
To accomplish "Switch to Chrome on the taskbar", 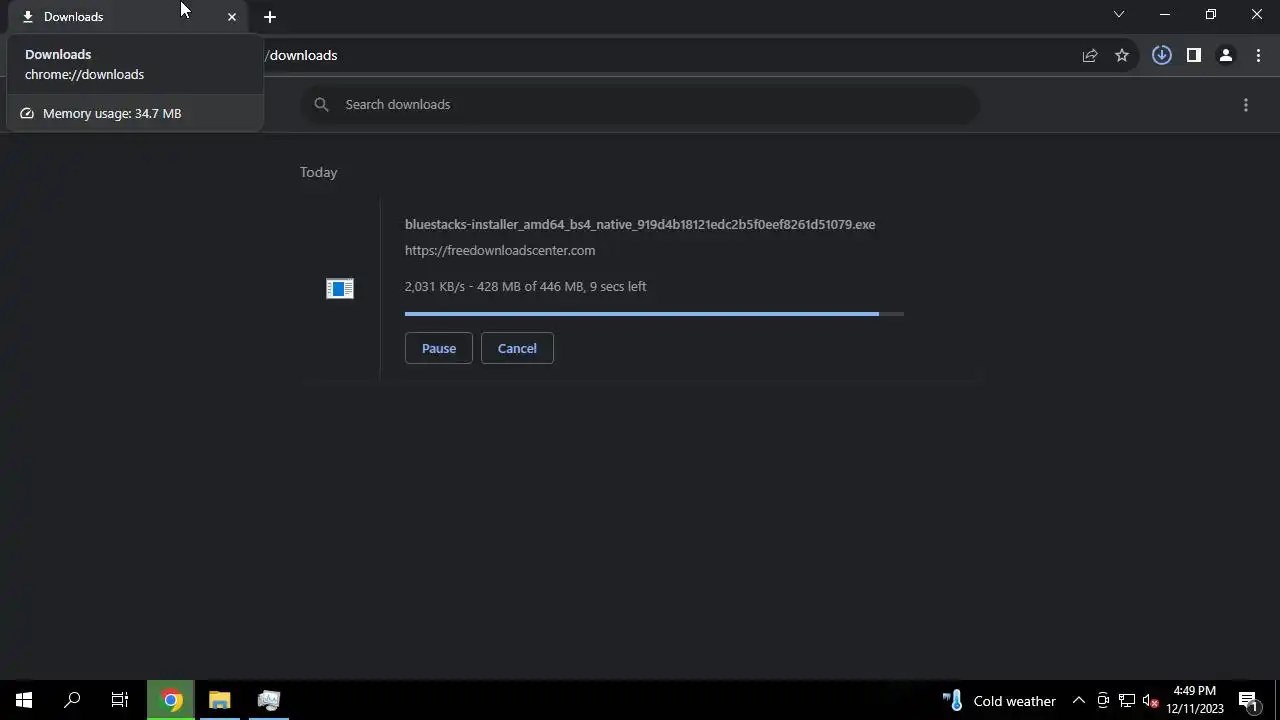I will click(172, 700).
